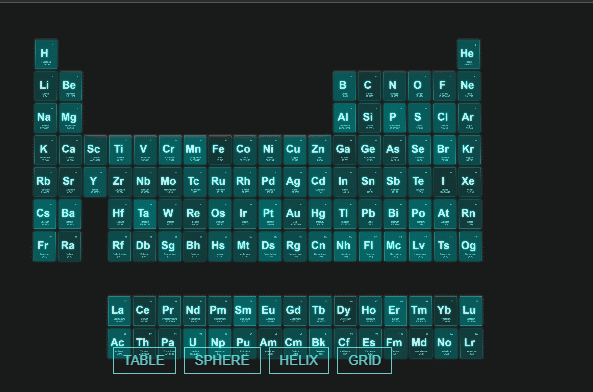
Task: Click the Magnesium (Mg) element tile
Action: pyautogui.click(x=70, y=118)
